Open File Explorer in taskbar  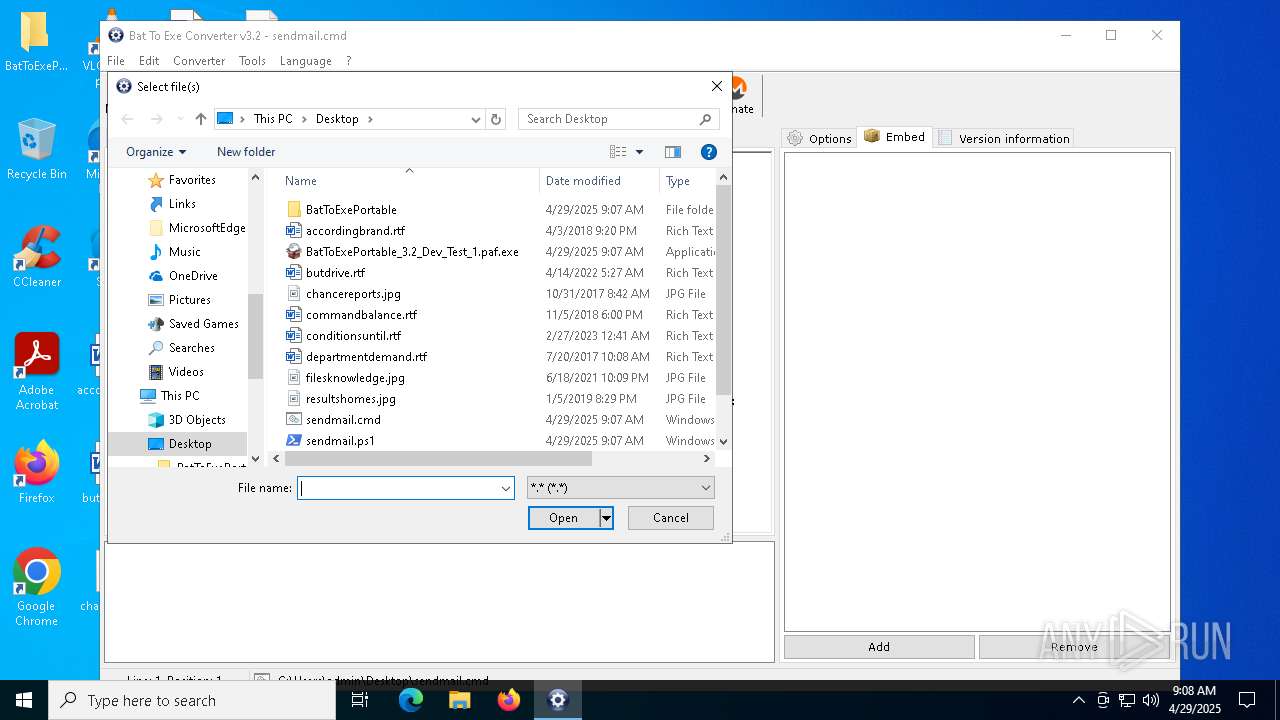click(460, 700)
